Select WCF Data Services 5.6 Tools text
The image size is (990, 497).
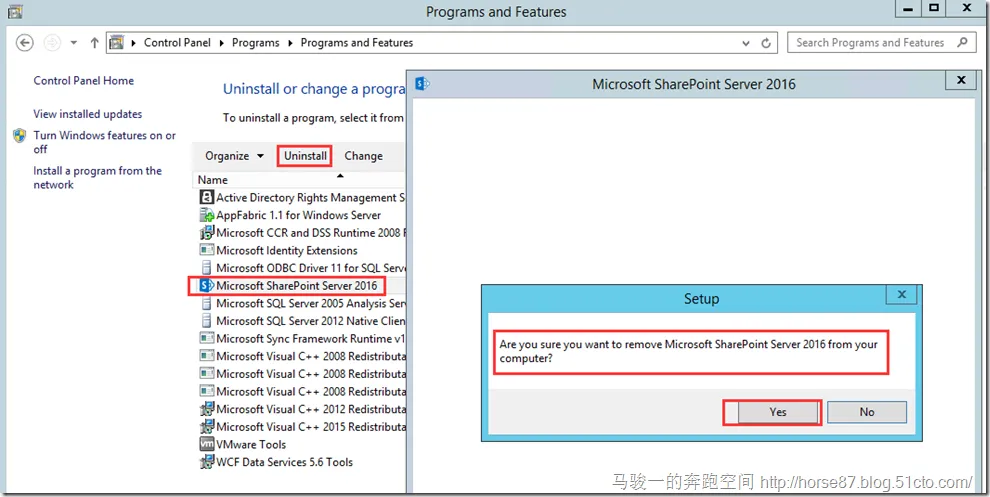coord(285,462)
